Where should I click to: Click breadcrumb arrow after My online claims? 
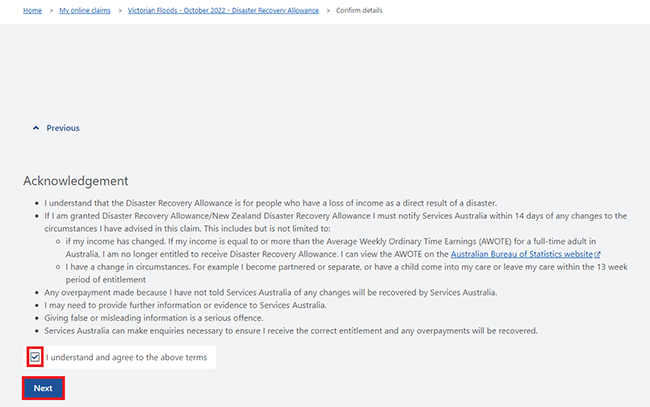coord(120,10)
